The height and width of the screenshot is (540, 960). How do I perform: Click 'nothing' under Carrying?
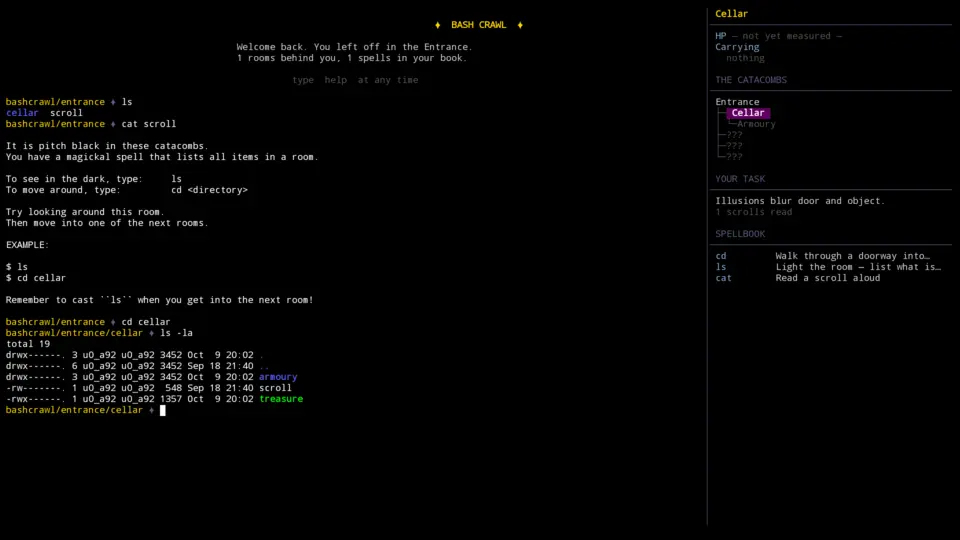pos(745,58)
